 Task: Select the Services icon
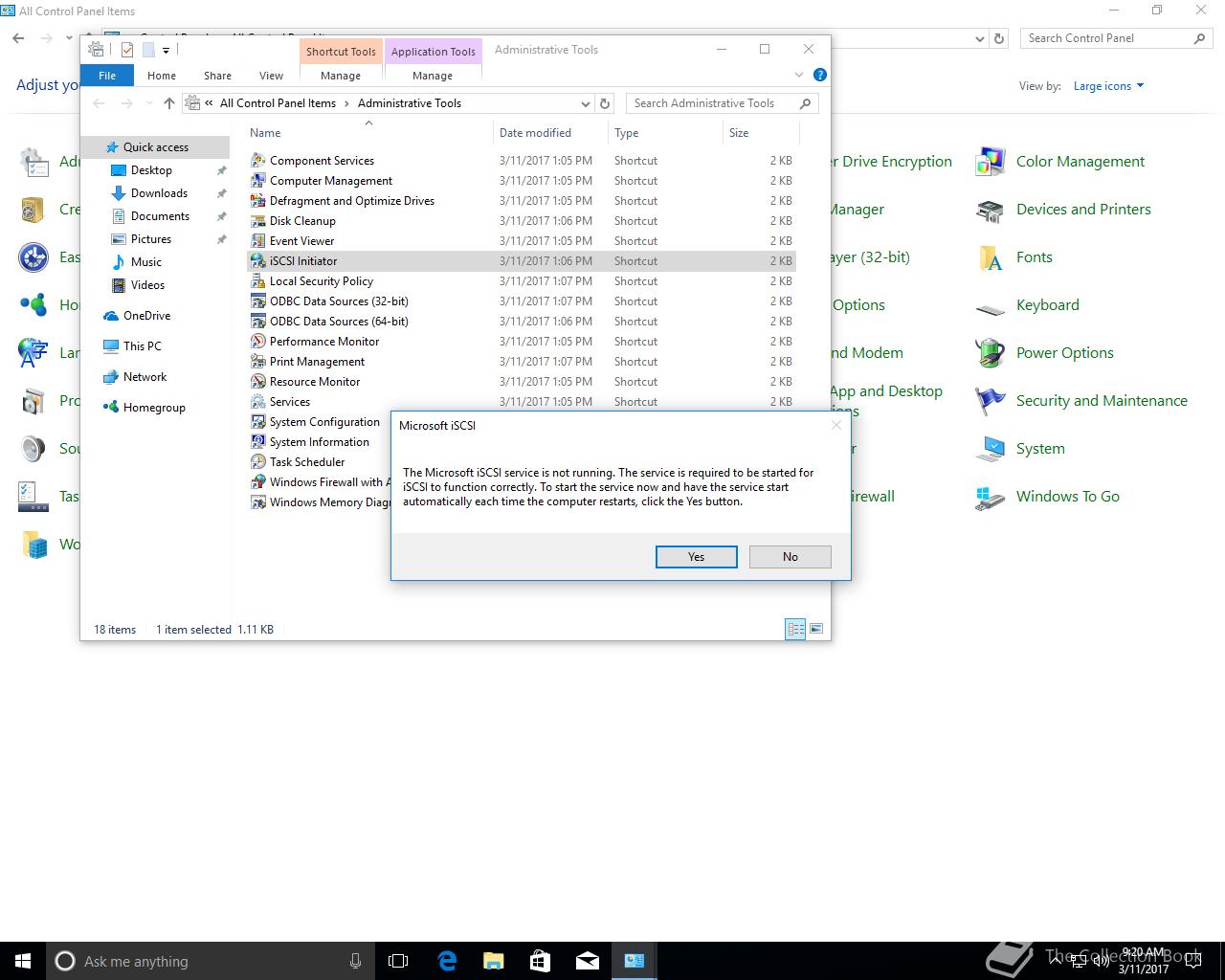[x=257, y=402]
